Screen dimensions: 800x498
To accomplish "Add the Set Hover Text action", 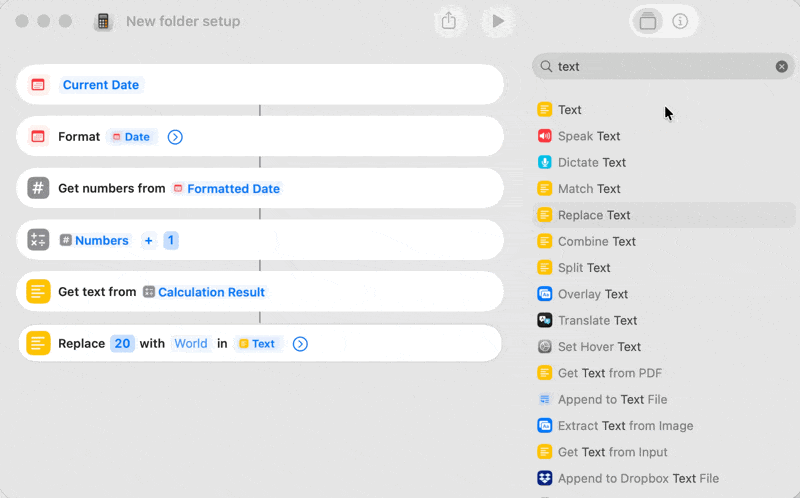I will click(663, 346).
